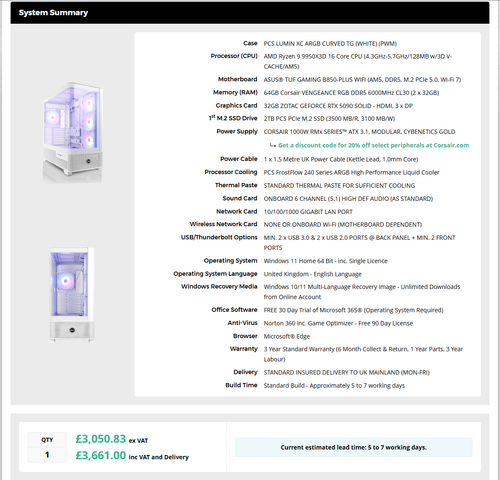
Task: Click the Operating System Language label
Action: click(x=215, y=274)
